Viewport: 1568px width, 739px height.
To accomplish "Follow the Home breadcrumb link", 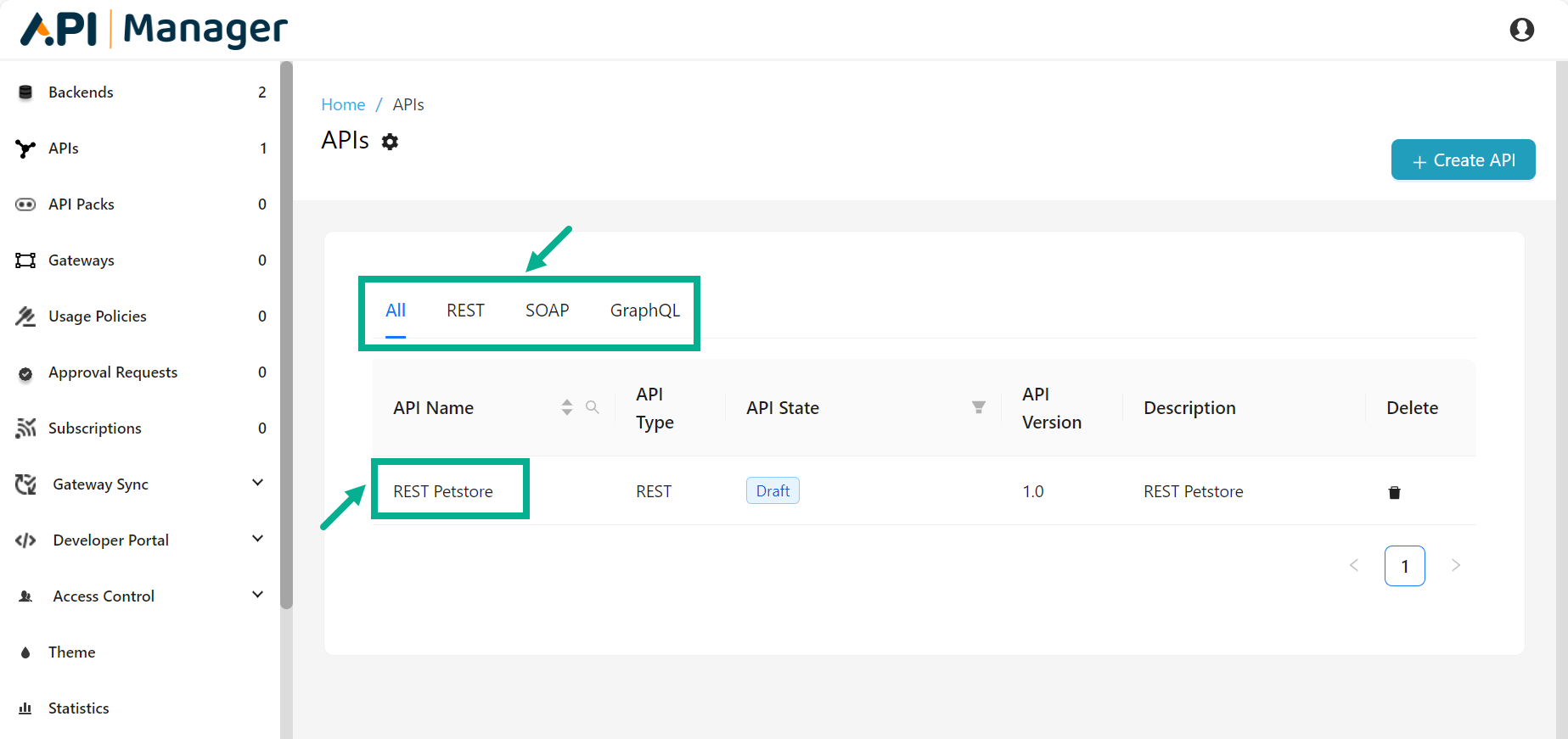I will click(x=343, y=104).
